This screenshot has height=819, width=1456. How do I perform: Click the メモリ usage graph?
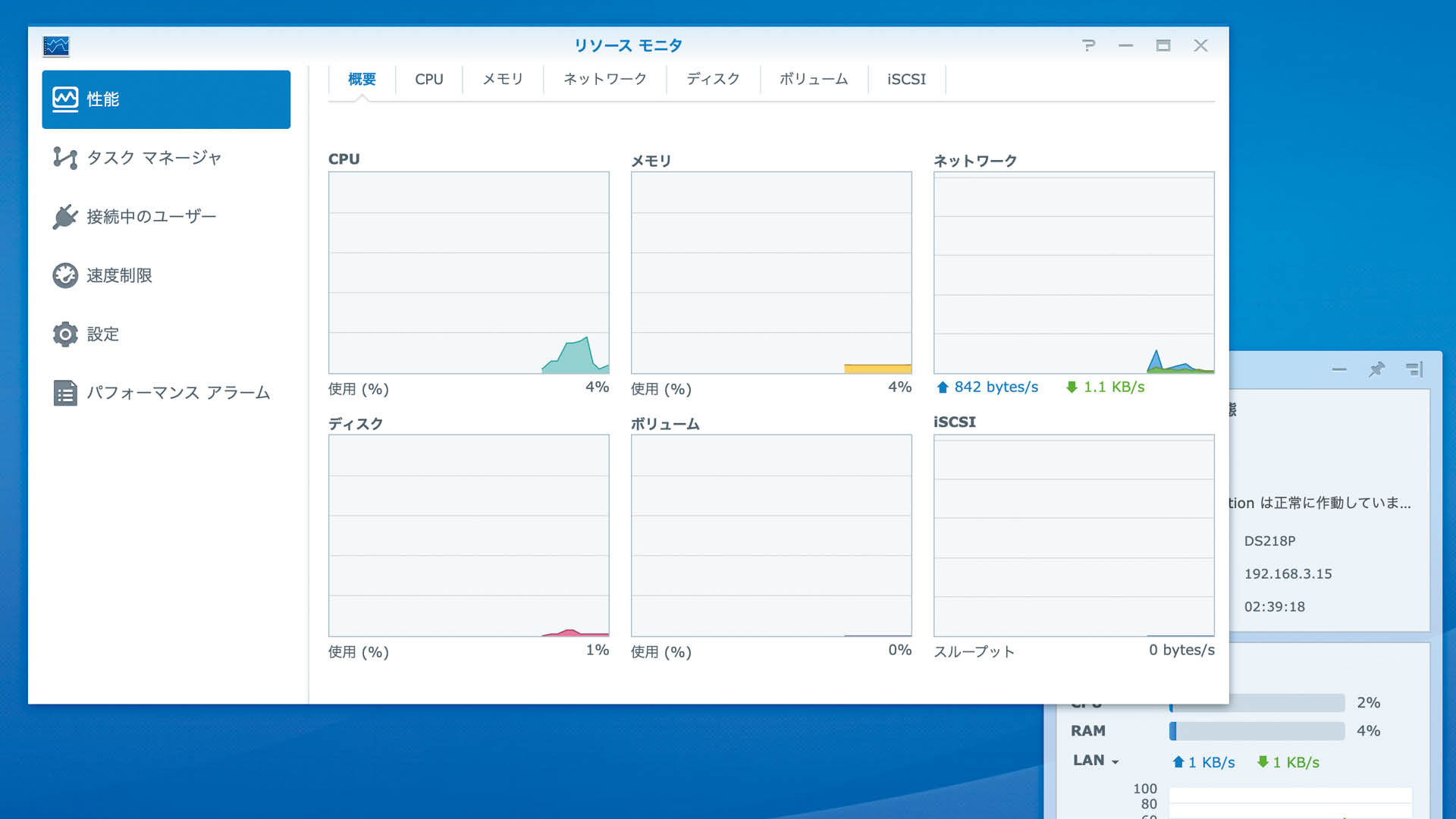point(771,272)
